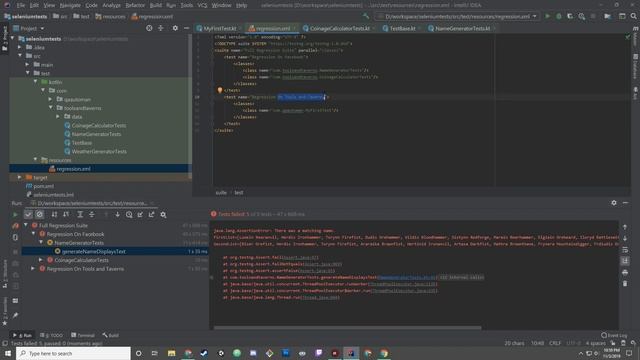Import test results icon
This screenshot has height=360, width=640.
point(140,214)
